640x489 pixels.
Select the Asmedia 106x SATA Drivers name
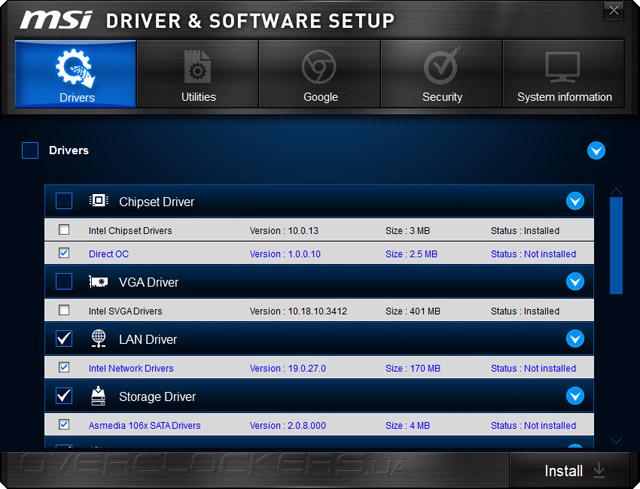(144, 425)
